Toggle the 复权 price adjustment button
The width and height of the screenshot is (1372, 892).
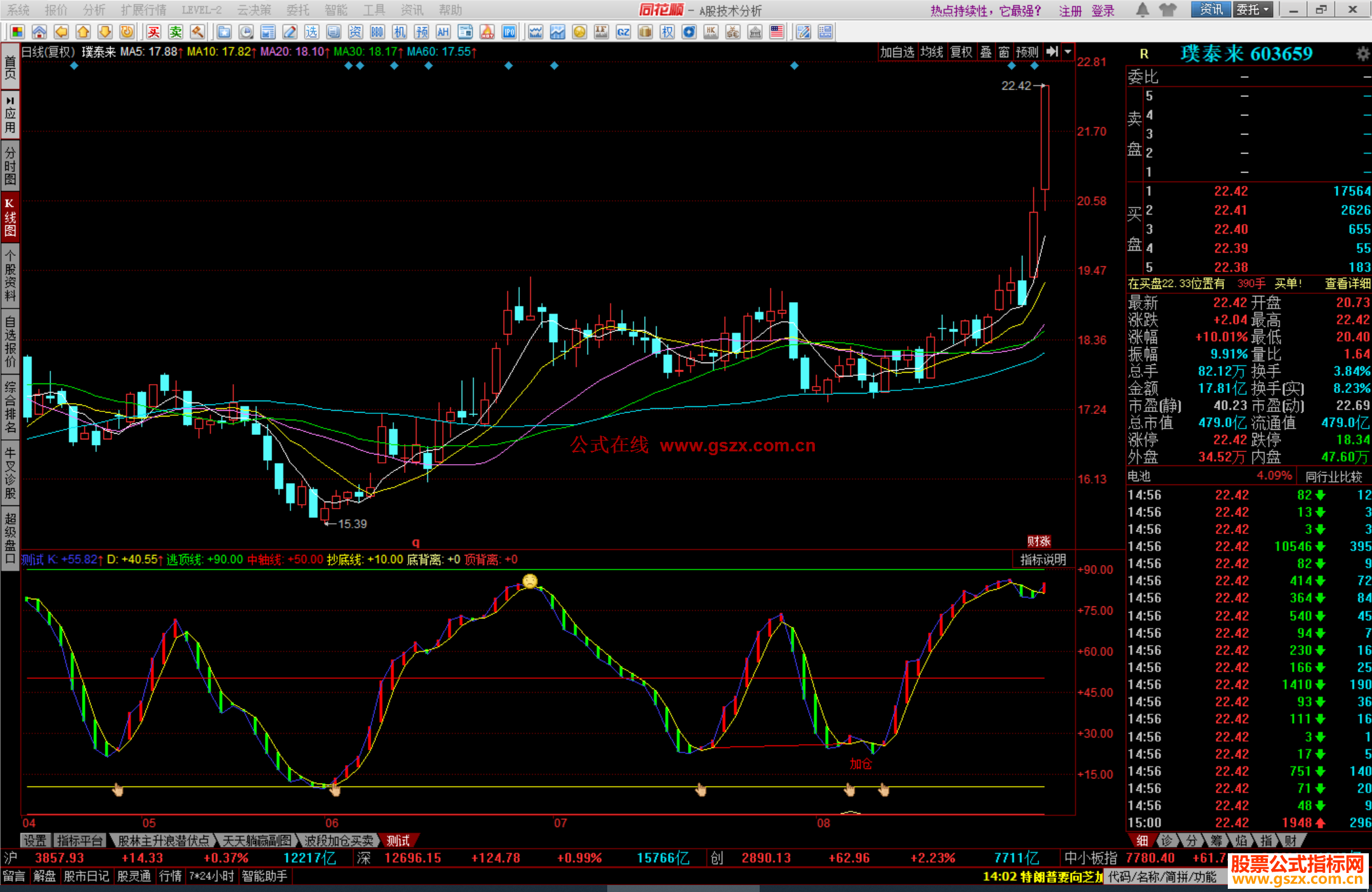pyautogui.click(x=961, y=52)
